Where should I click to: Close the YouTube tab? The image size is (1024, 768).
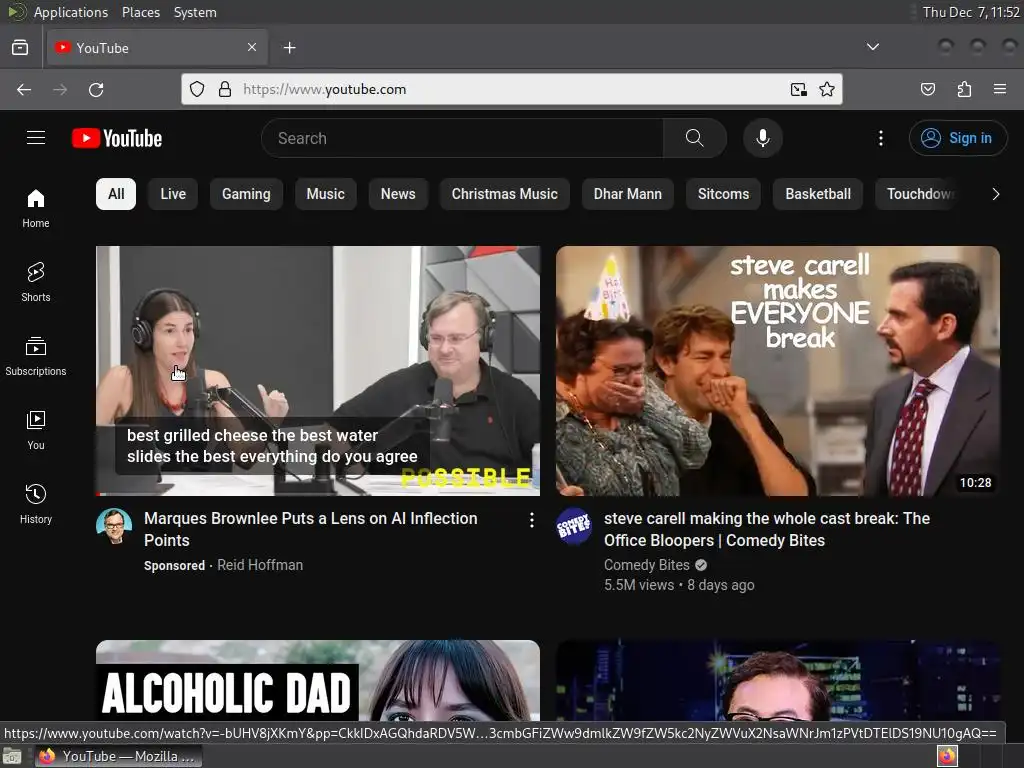pyautogui.click(x=252, y=47)
